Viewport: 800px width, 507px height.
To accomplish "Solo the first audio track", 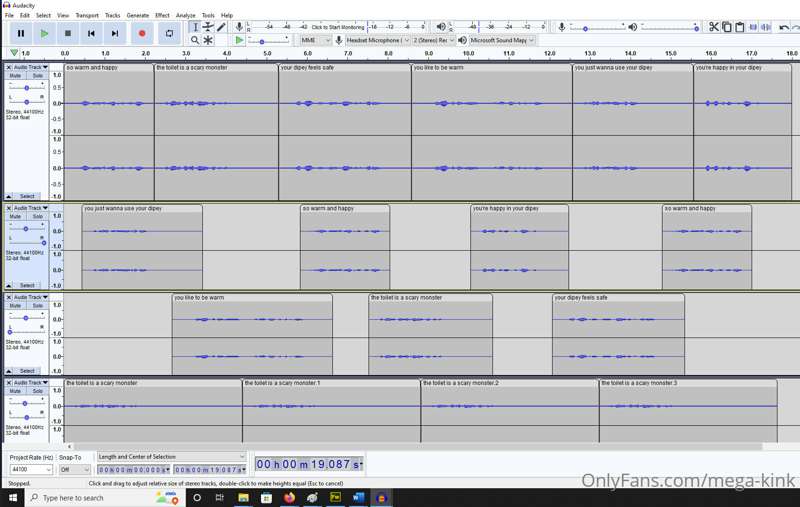I will point(37,75).
